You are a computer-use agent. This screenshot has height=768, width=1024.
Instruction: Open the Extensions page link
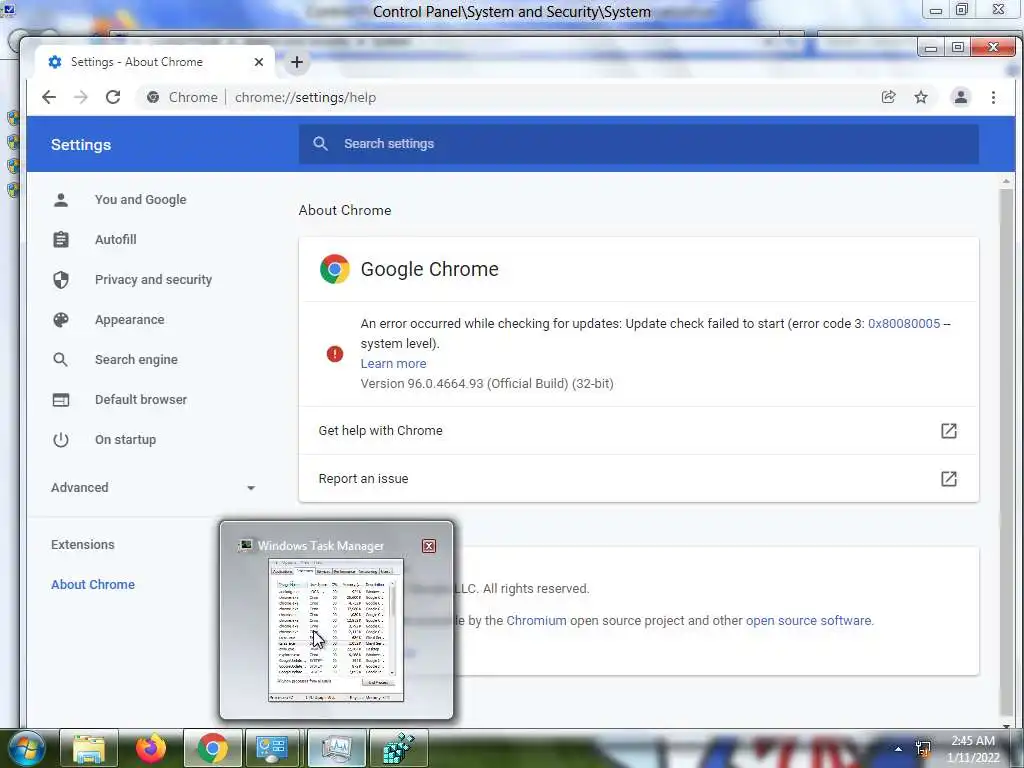tap(83, 545)
